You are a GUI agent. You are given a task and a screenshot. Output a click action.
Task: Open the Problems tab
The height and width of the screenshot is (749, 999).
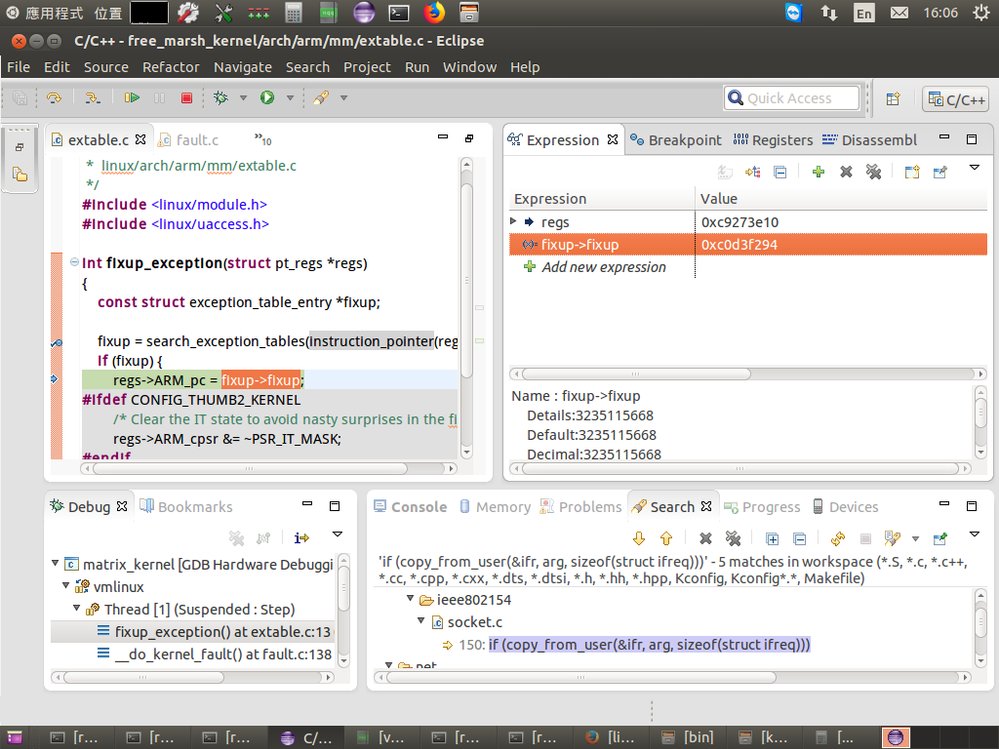tap(580, 507)
